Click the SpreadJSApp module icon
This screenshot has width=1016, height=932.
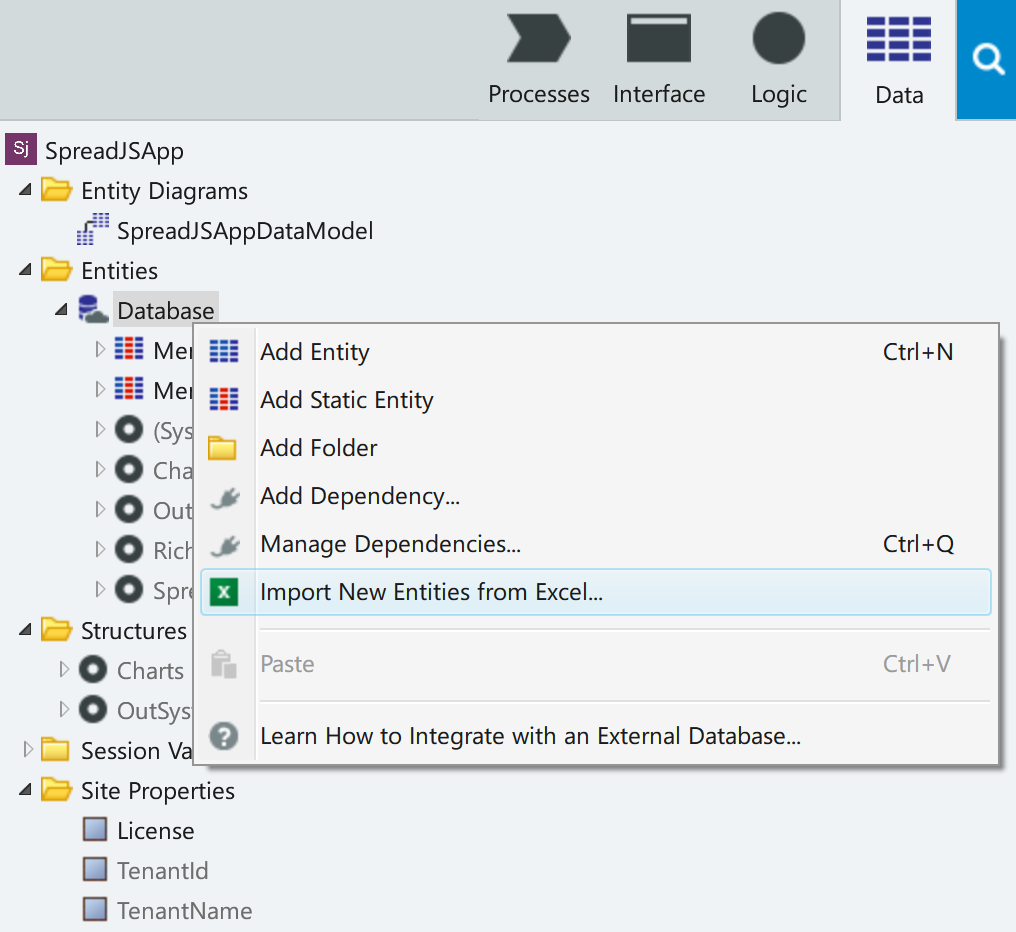point(21,149)
